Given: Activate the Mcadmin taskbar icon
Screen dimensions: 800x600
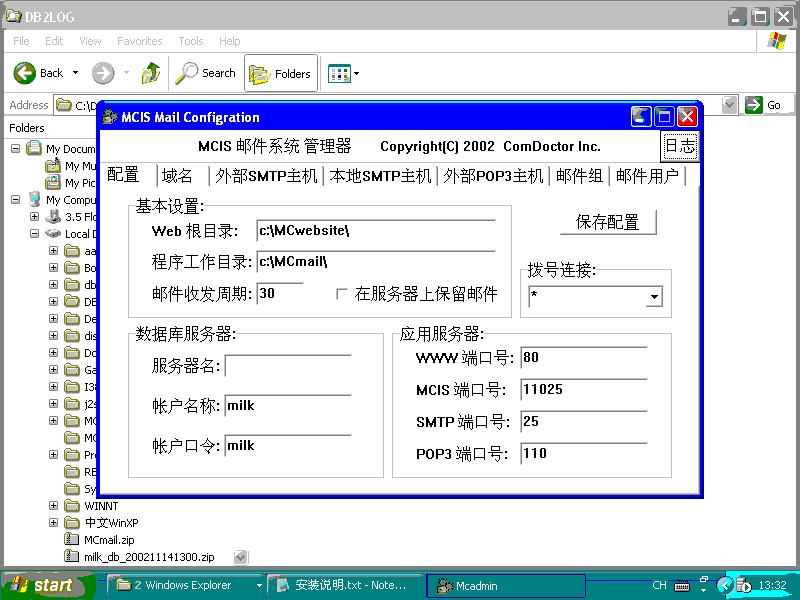Looking at the screenshot, I should tap(505, 585).
